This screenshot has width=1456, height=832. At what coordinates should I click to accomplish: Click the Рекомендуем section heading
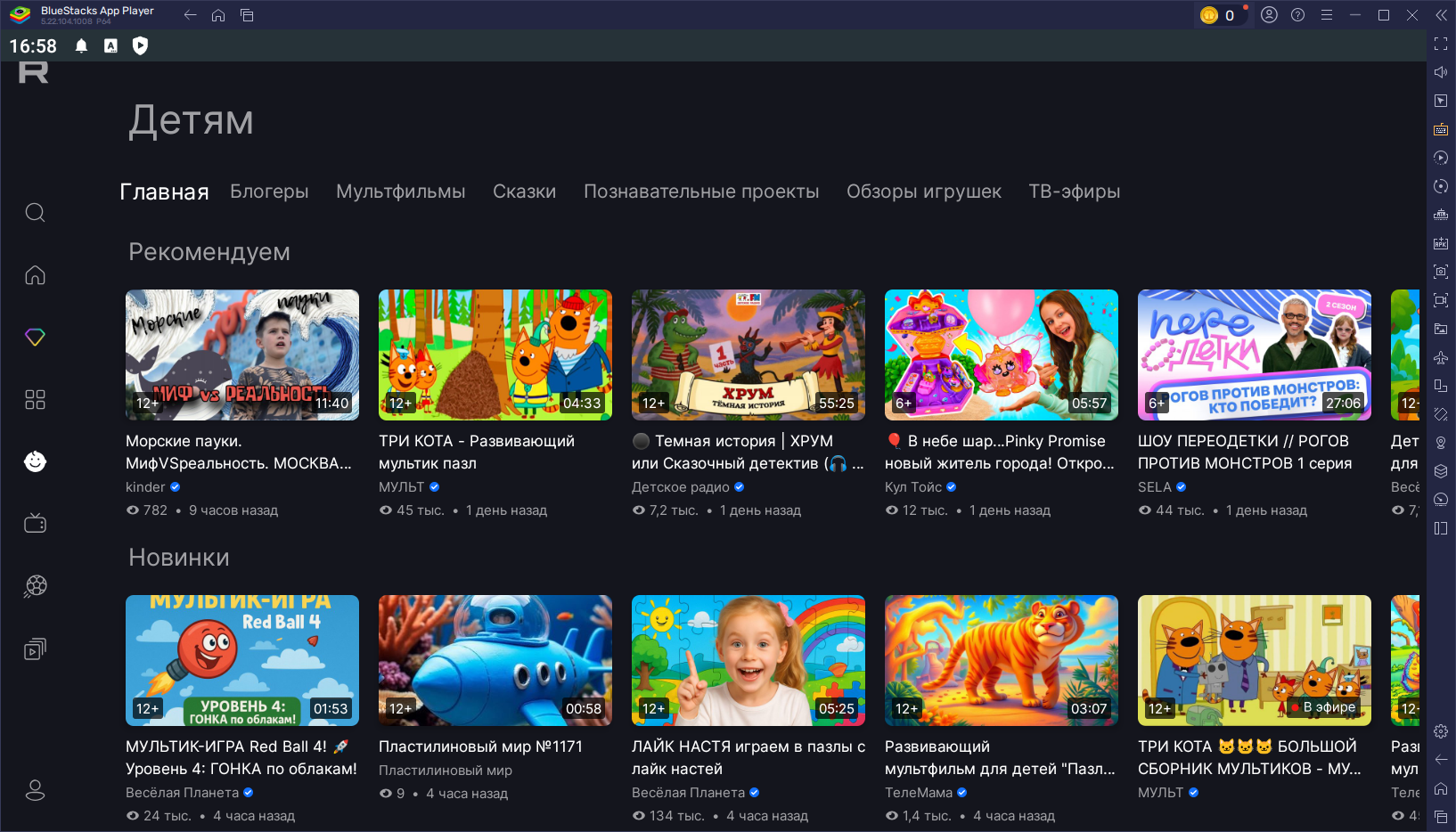coord(209,252)
